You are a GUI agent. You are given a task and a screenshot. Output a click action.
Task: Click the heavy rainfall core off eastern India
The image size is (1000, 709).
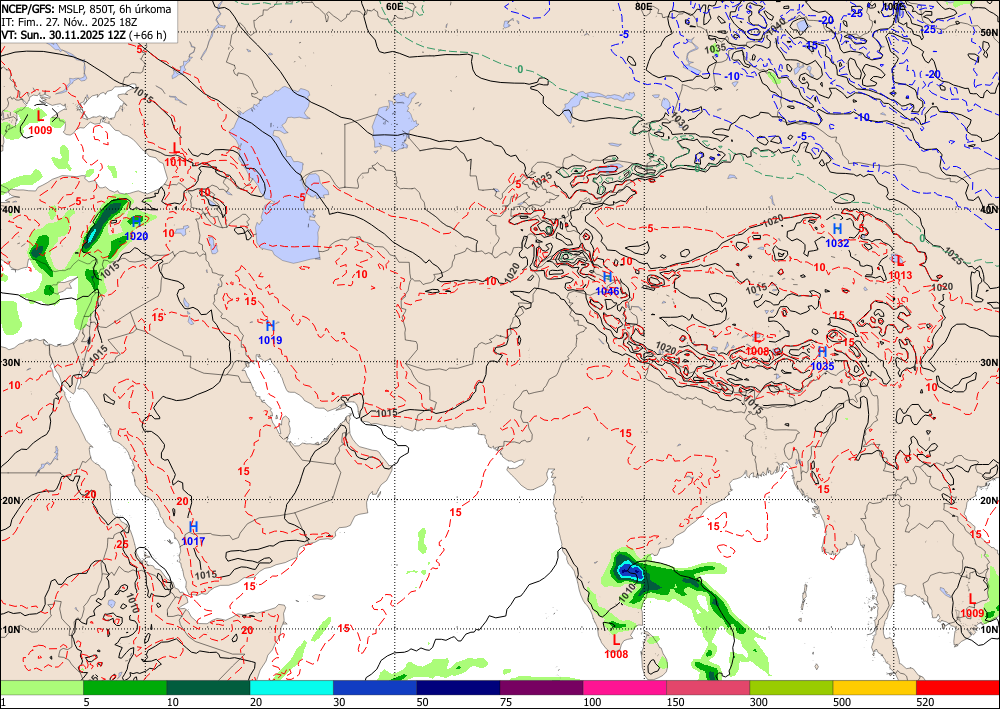click(630, 569)
